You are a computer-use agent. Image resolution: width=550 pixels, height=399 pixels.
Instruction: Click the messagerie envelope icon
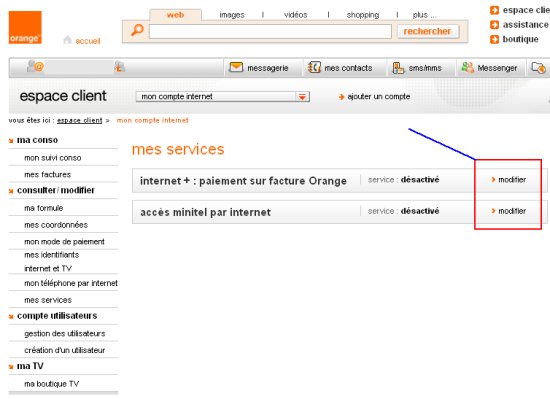point(236,67)
